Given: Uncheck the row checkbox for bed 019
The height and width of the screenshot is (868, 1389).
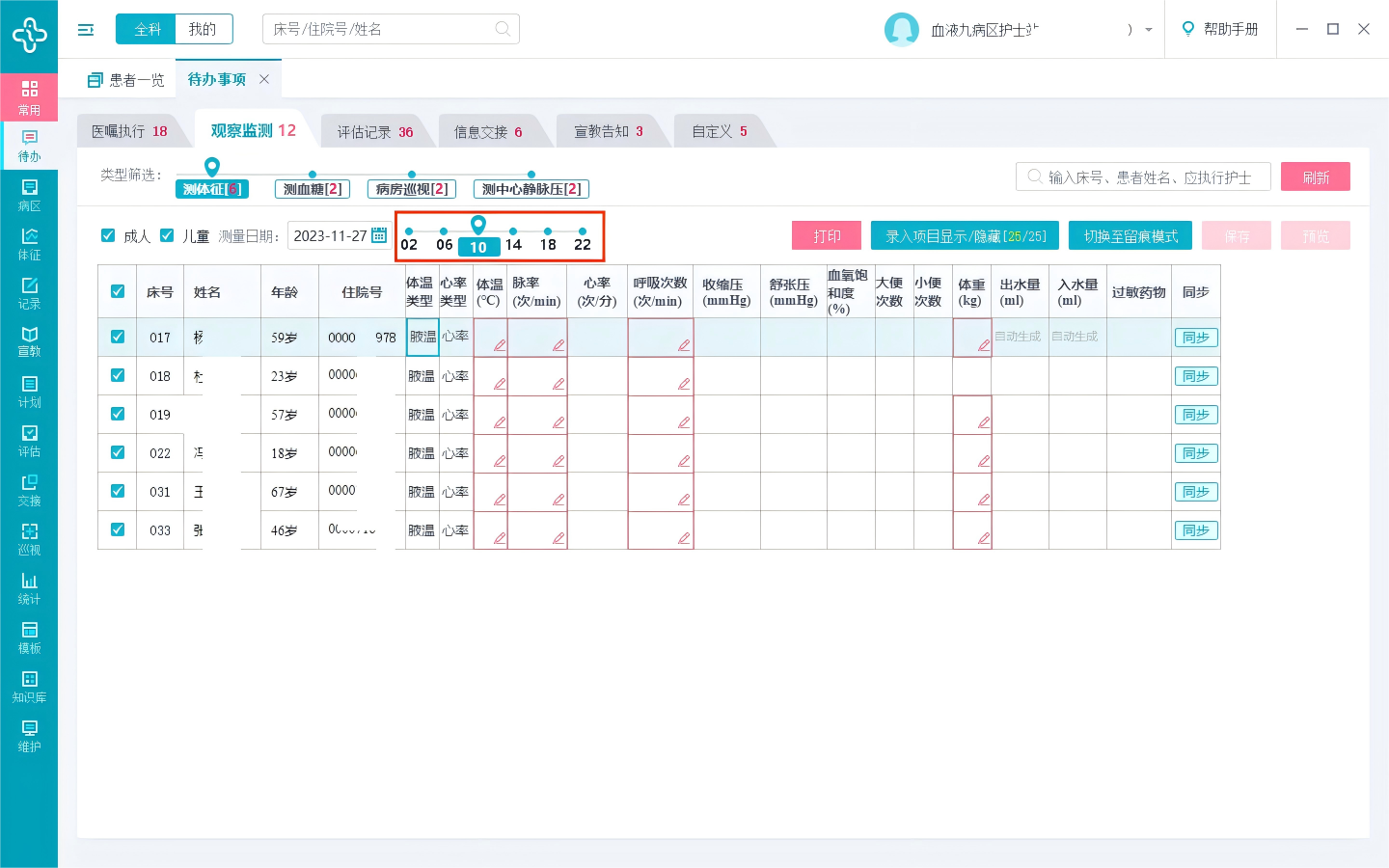Looking at the screenshot, I should pos(118,414).
